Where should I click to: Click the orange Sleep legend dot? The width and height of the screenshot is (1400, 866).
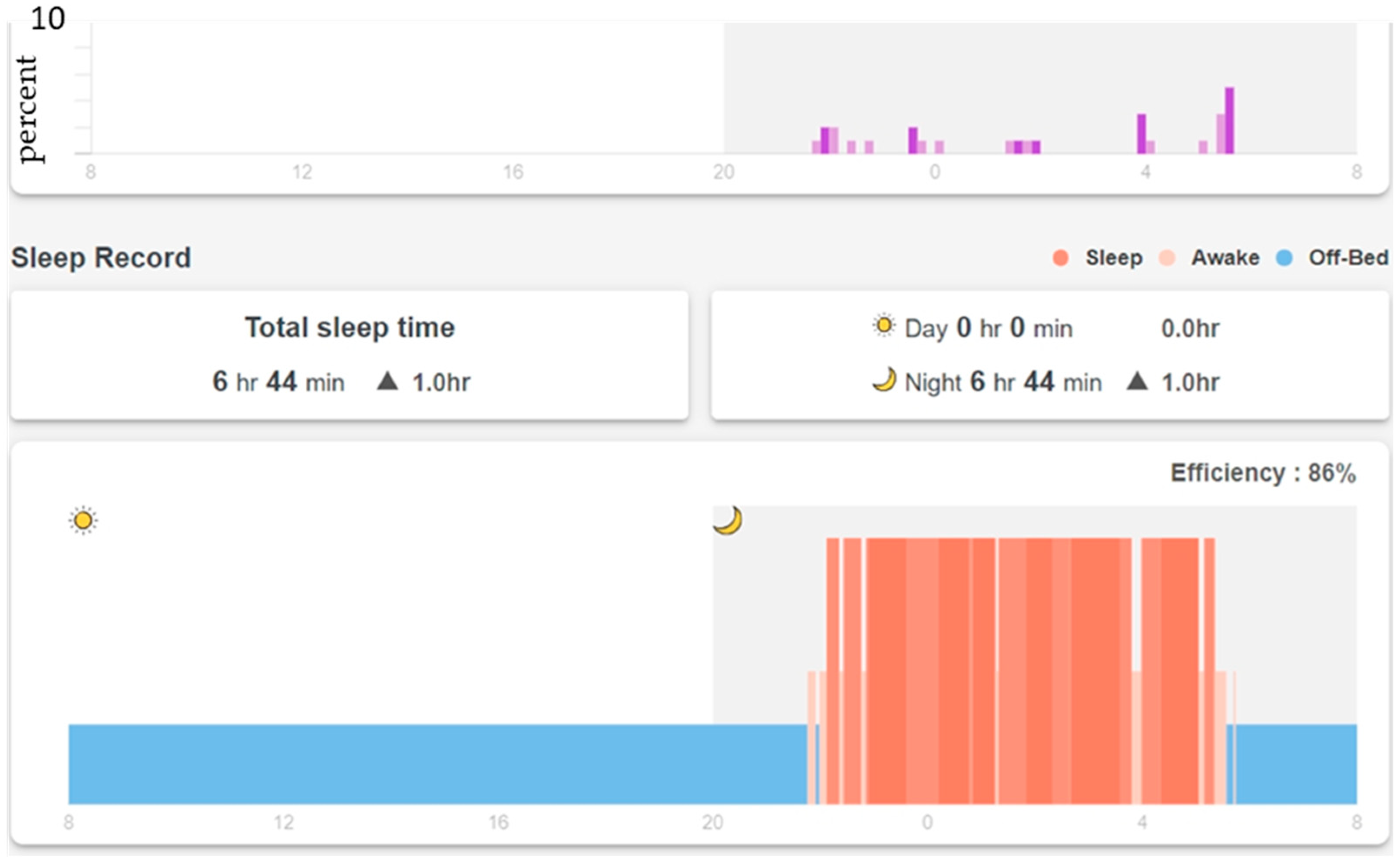click(x=1060, y=258)
